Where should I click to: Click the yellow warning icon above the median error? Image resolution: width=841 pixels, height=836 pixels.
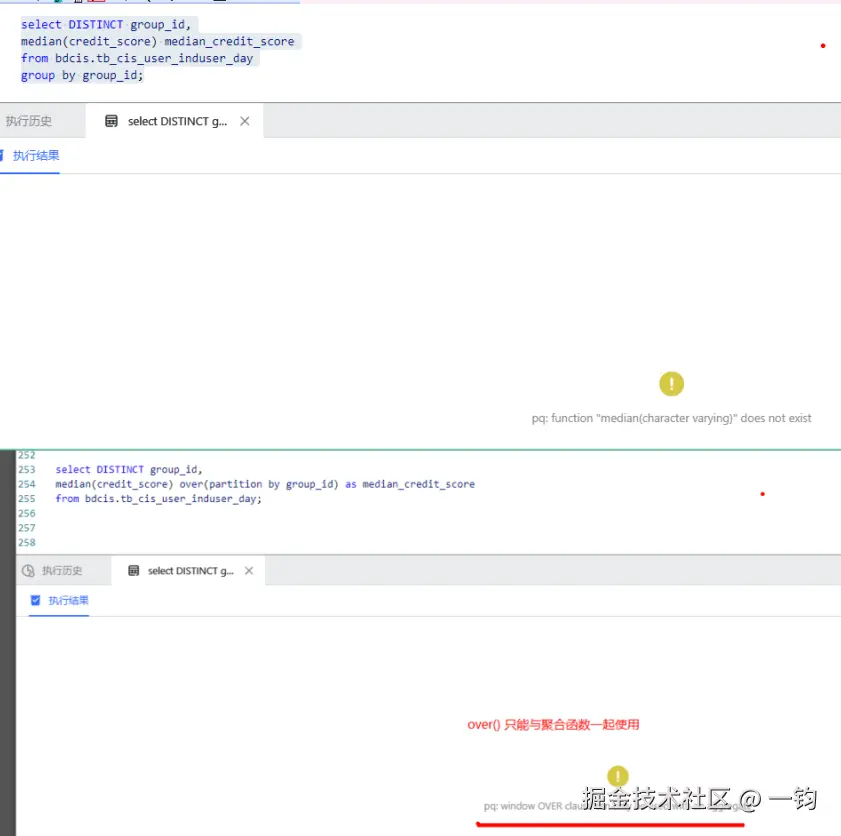tap(671, 384)
